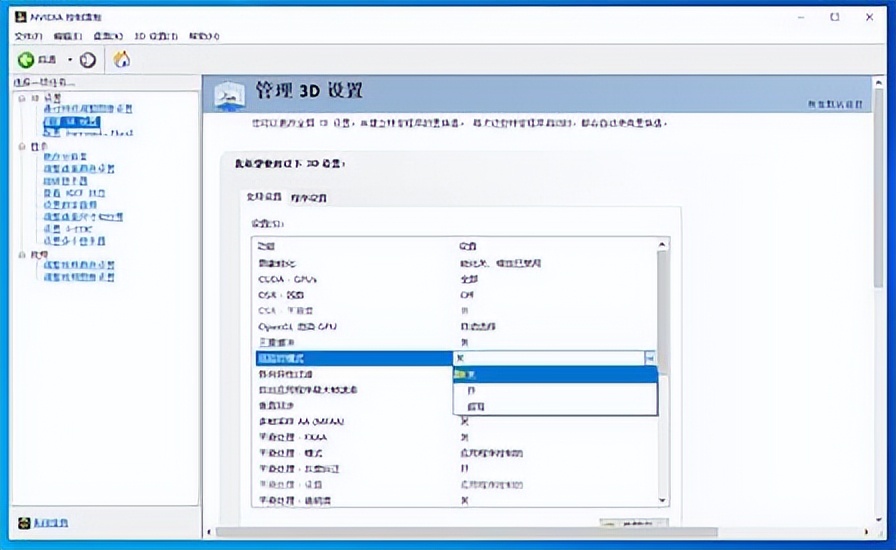Go to Home via house icon
Screen dimensions: 896x550
(x=122, y=59)
